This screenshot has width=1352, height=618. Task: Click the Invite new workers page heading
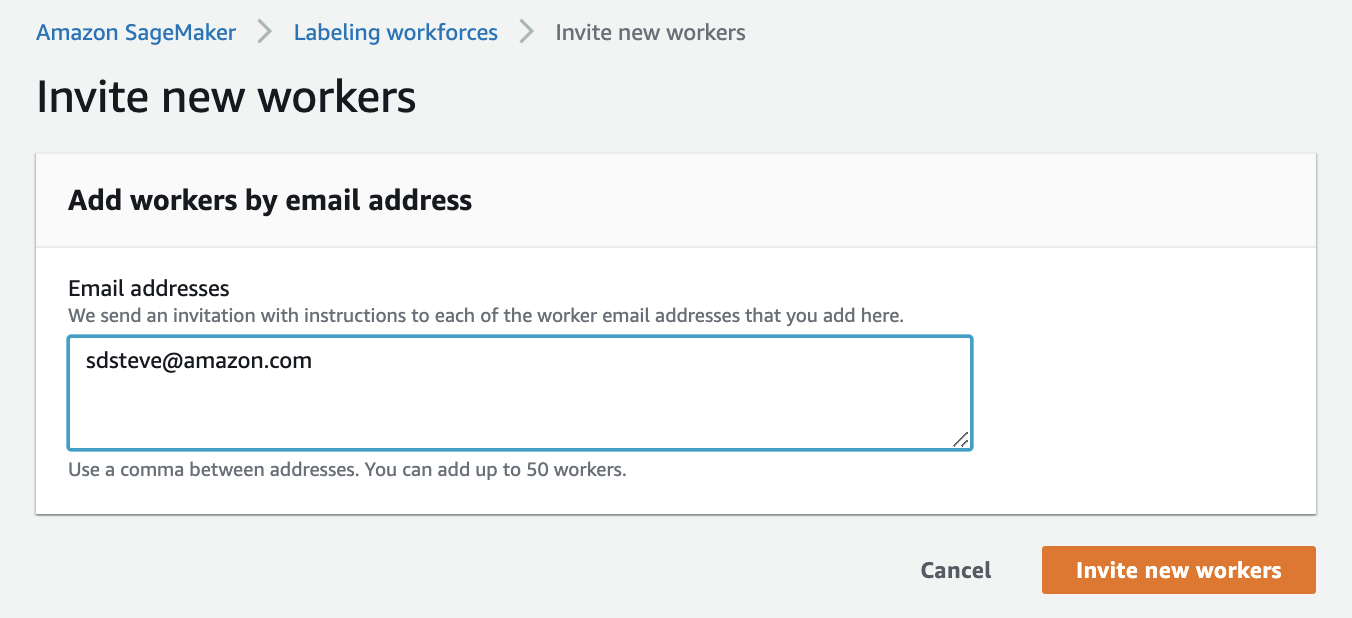click(226, 97)
